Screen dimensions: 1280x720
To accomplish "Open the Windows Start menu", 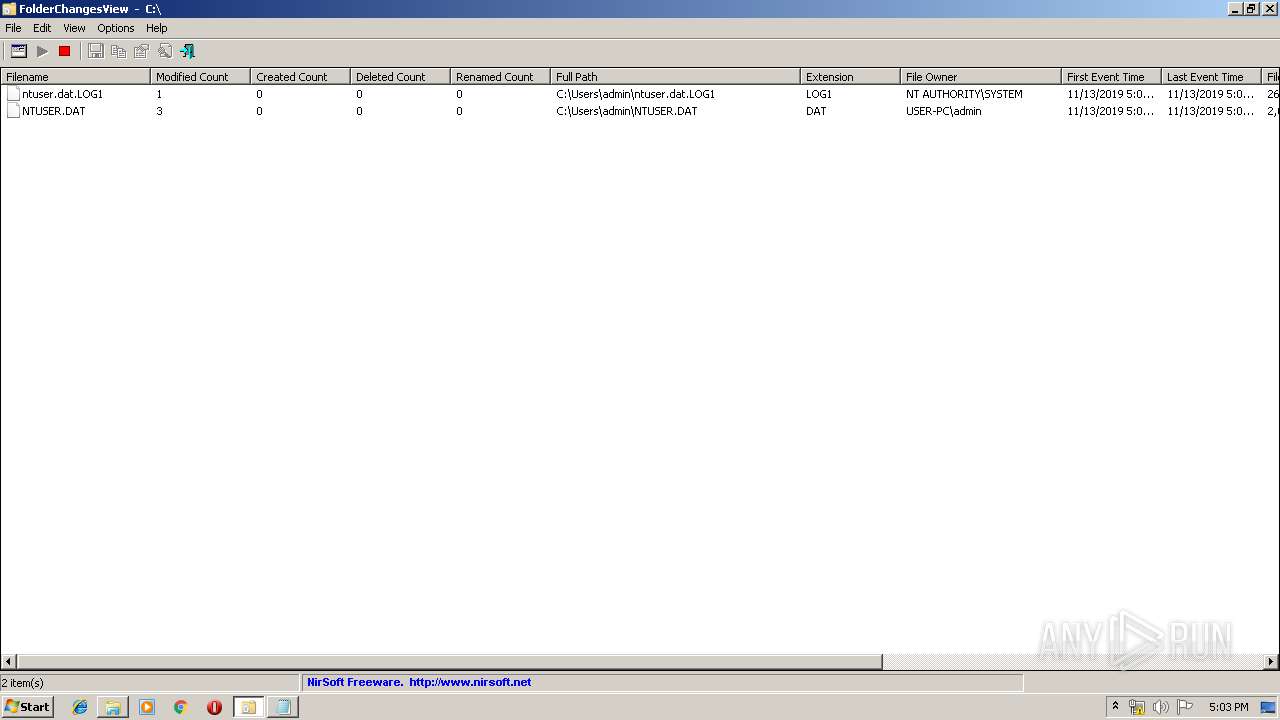I will click(27, 707).
